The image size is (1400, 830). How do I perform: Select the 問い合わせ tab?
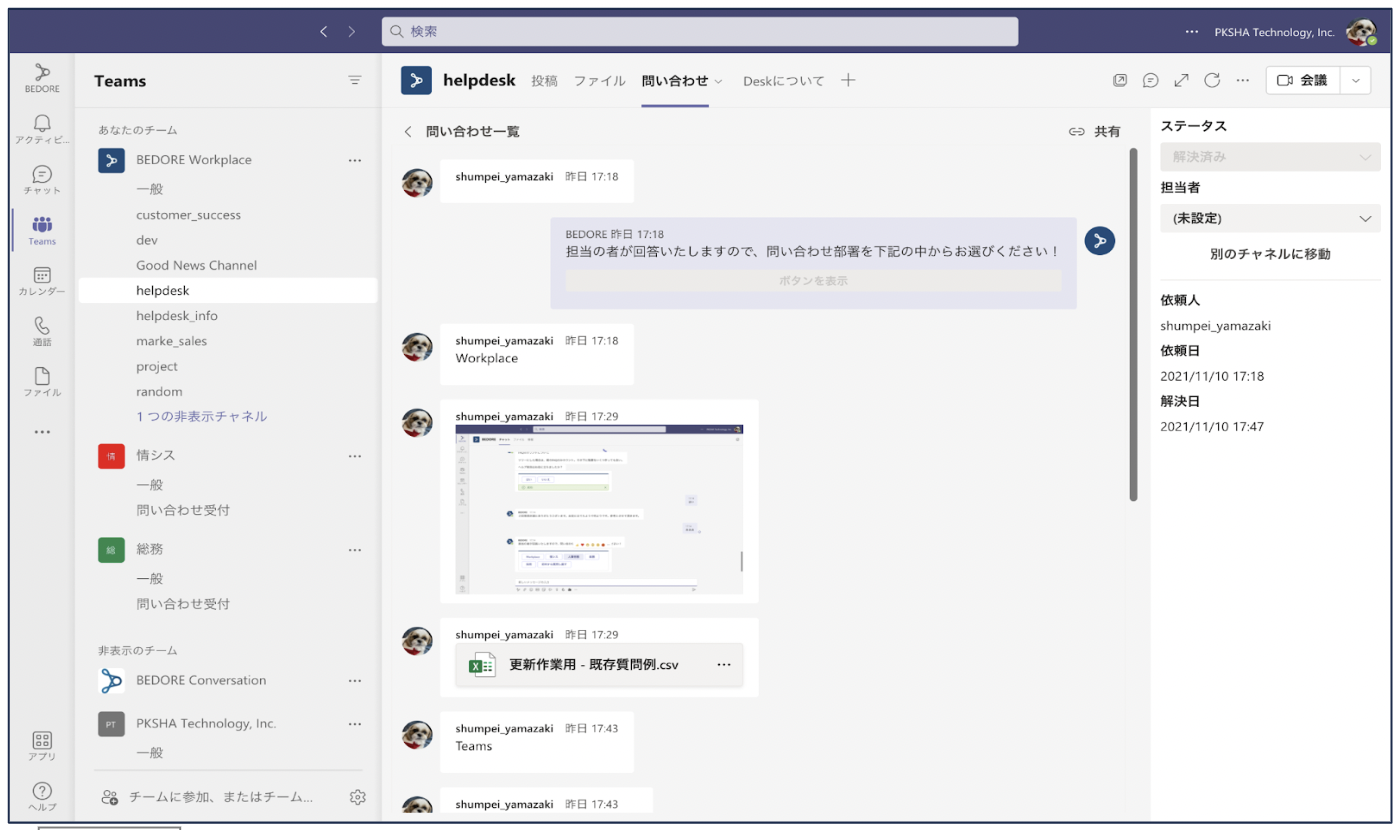675,81
